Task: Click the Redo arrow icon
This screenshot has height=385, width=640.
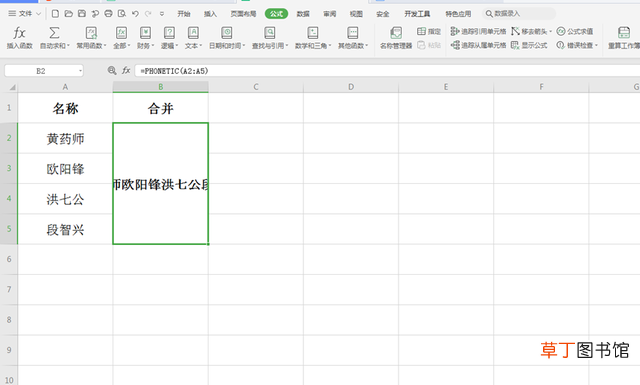Action: [148, 14]
